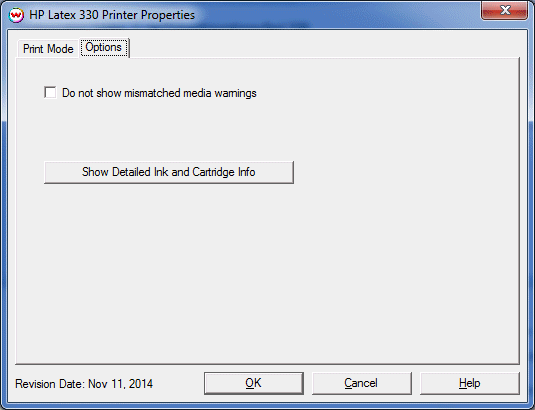The width and height of the screenshot is (535, 410).
Task: View detailed ink cartridge information
Action: pos(169,172)
